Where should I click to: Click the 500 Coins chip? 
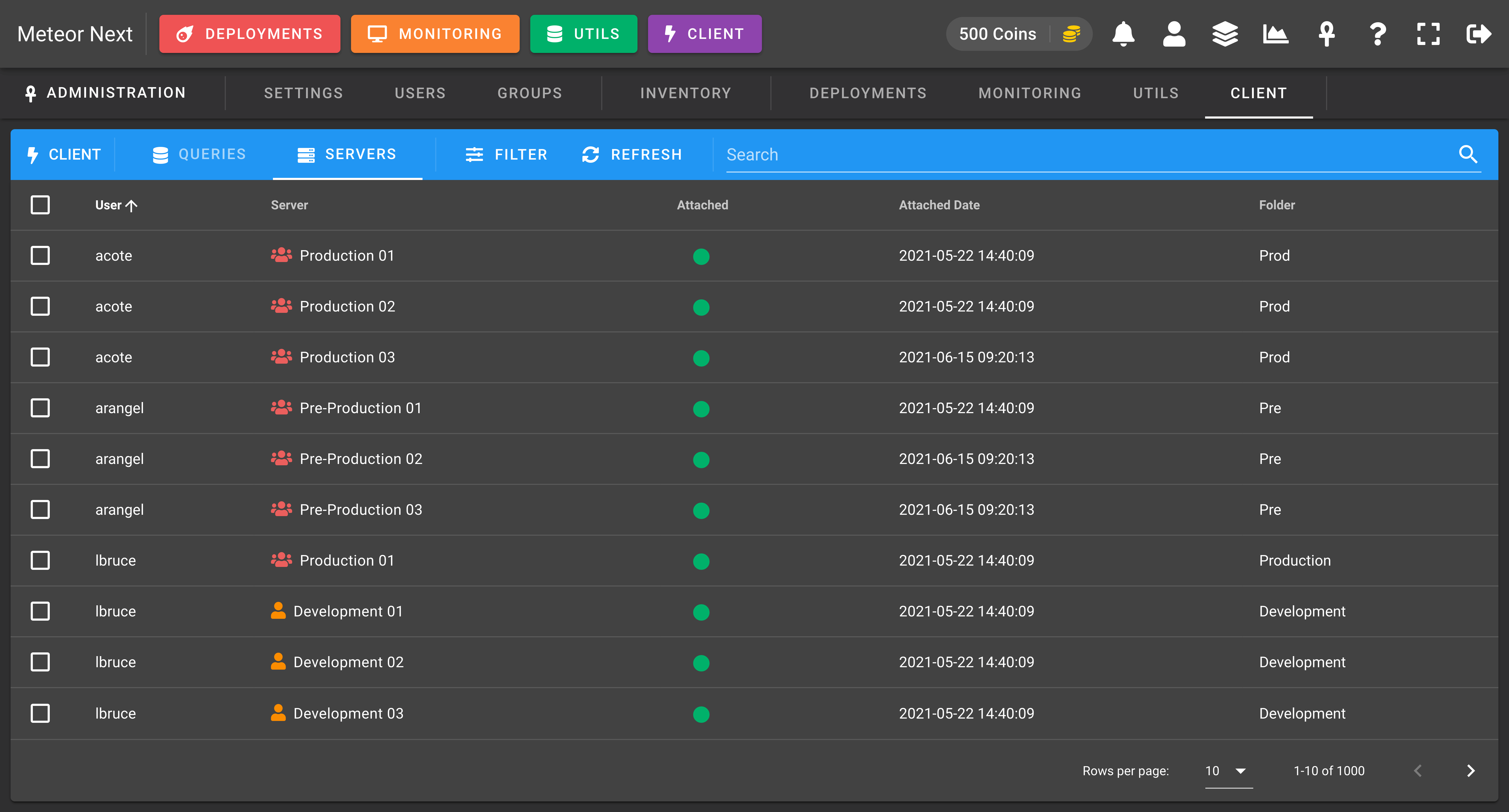(x=1019, y=34)
